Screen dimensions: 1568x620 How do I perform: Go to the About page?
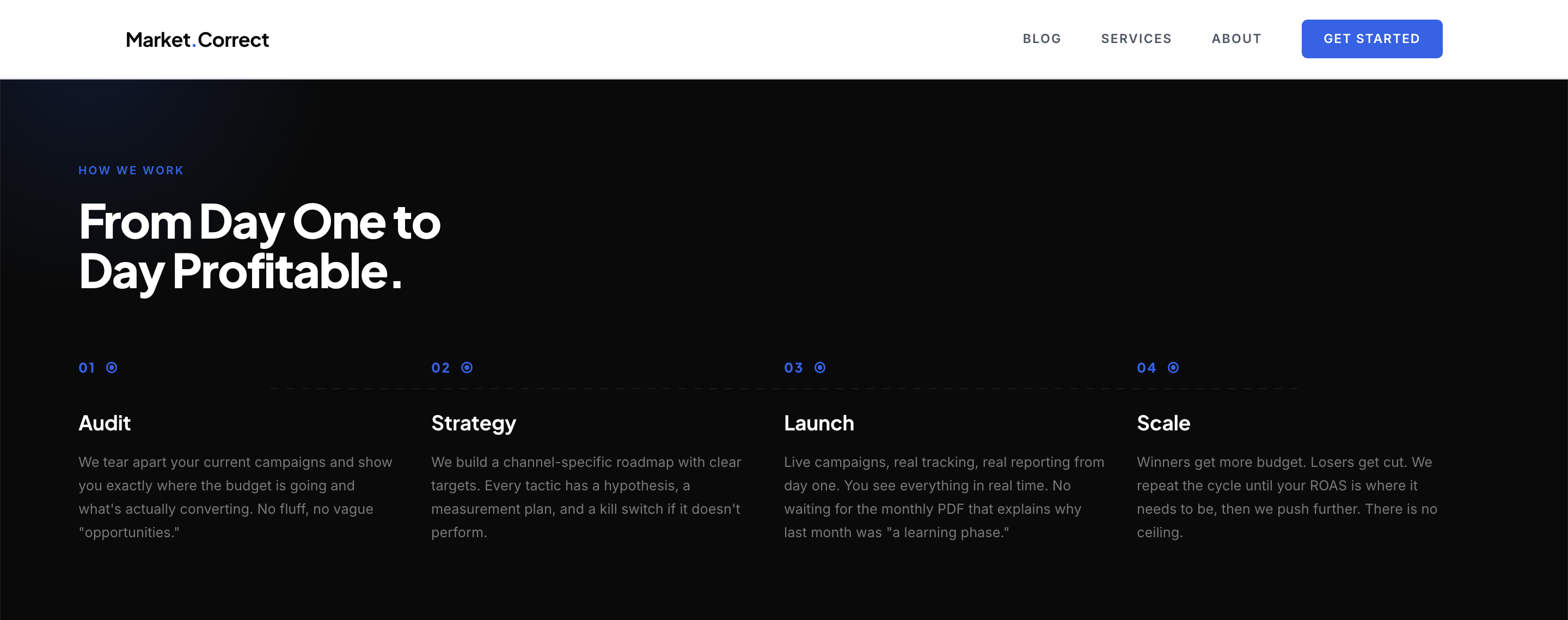click(x=1236, y=39)
